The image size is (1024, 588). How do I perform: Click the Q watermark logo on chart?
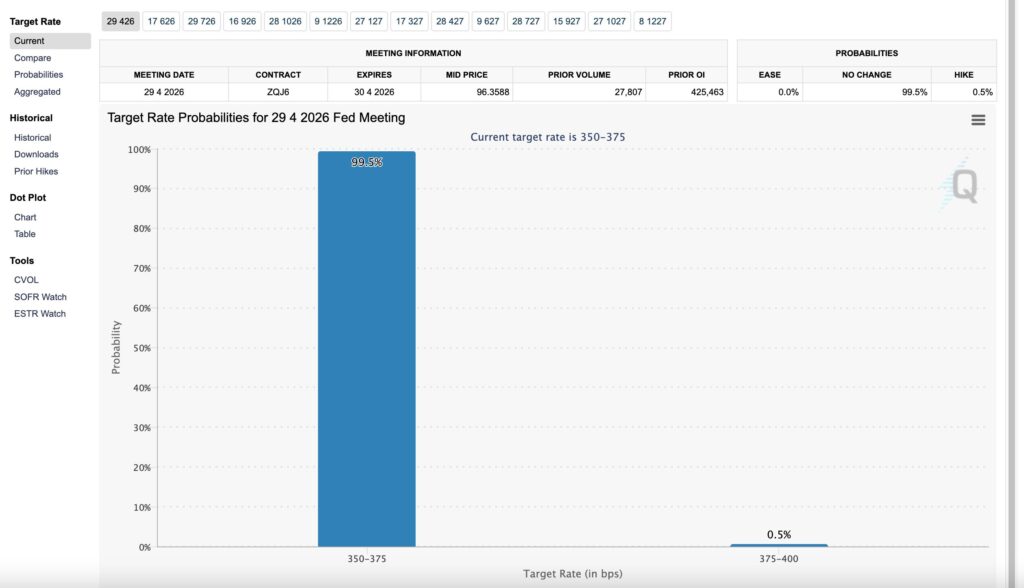coord(963,186)
